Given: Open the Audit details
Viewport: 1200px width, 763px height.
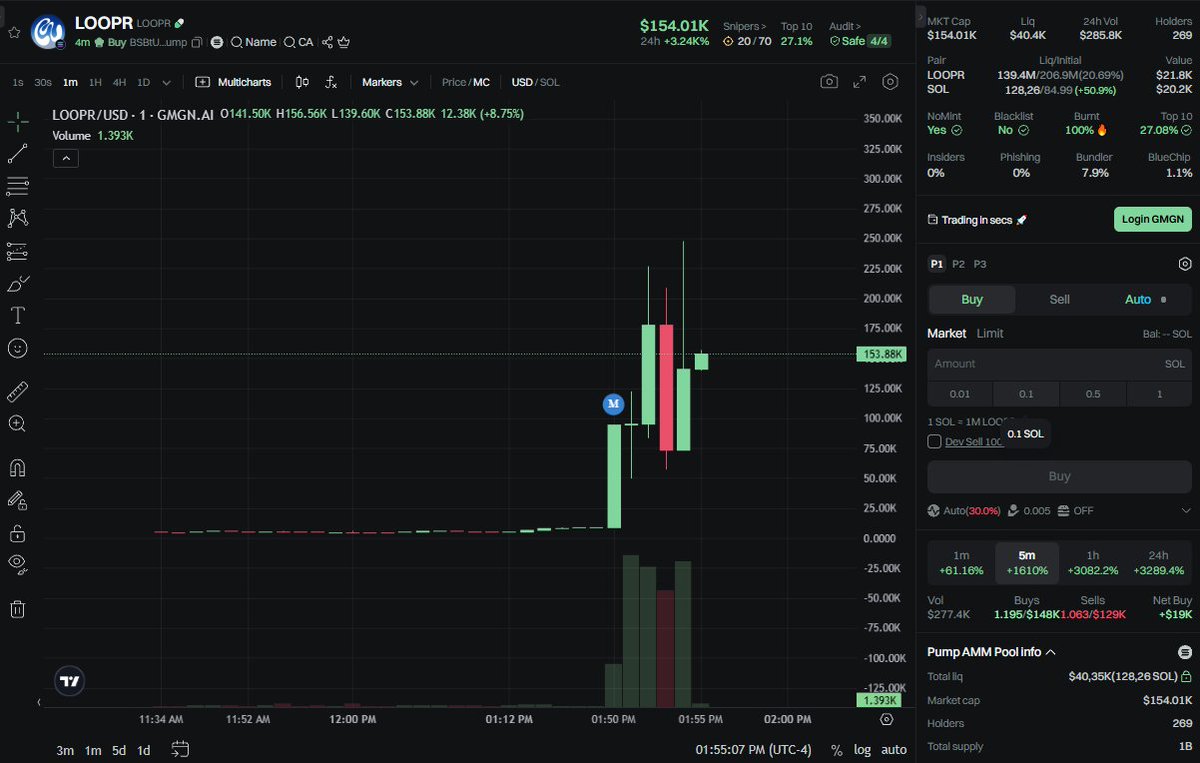Looking at the screenshot, I should pyautogui.click(x=844, y=26).
